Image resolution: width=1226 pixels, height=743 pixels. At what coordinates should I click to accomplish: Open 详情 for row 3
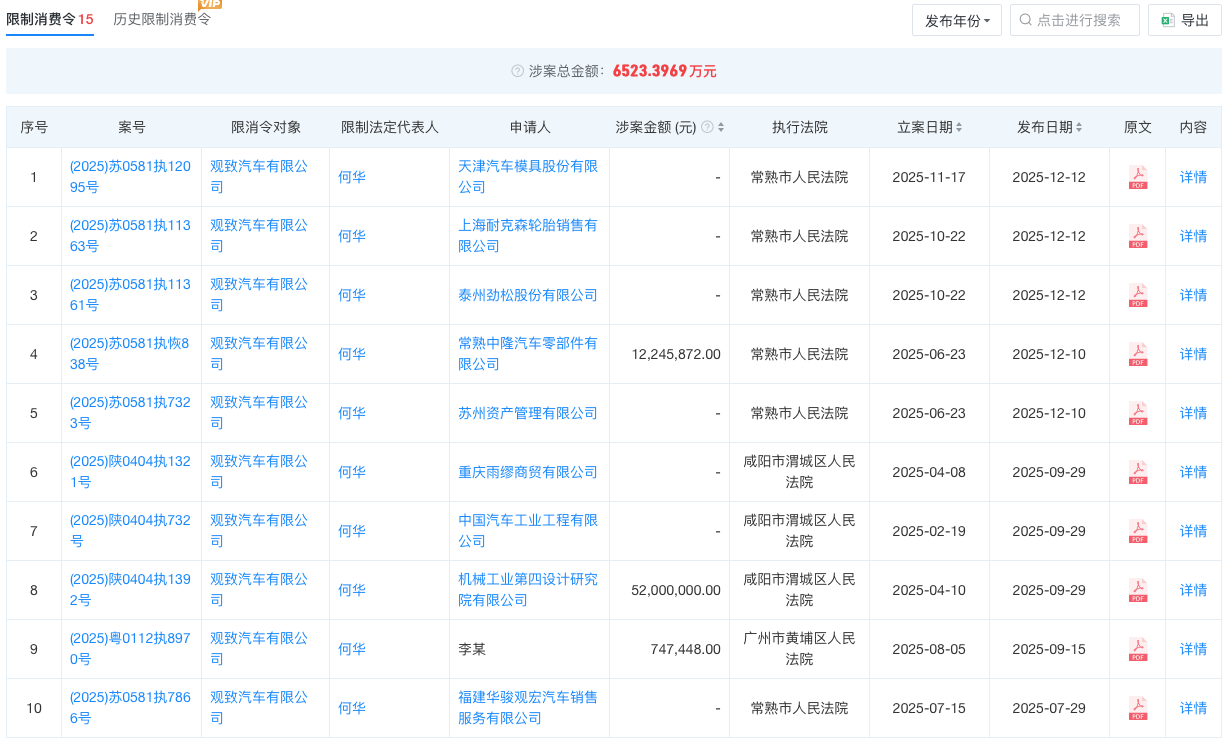[1193, 295]
